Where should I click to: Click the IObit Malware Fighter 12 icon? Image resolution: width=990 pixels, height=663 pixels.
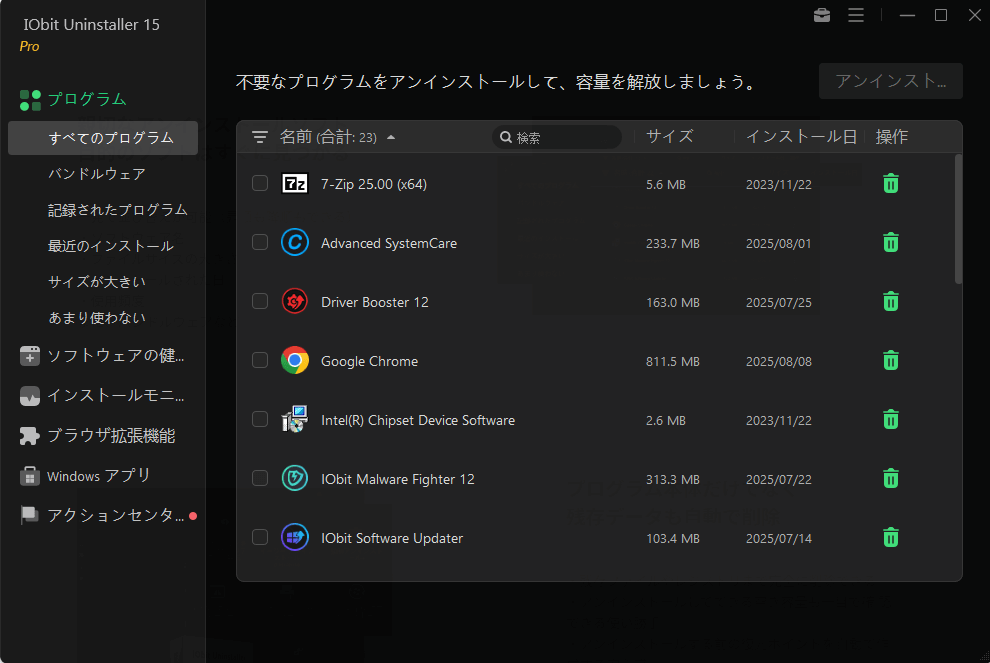(x=295, y=479)
